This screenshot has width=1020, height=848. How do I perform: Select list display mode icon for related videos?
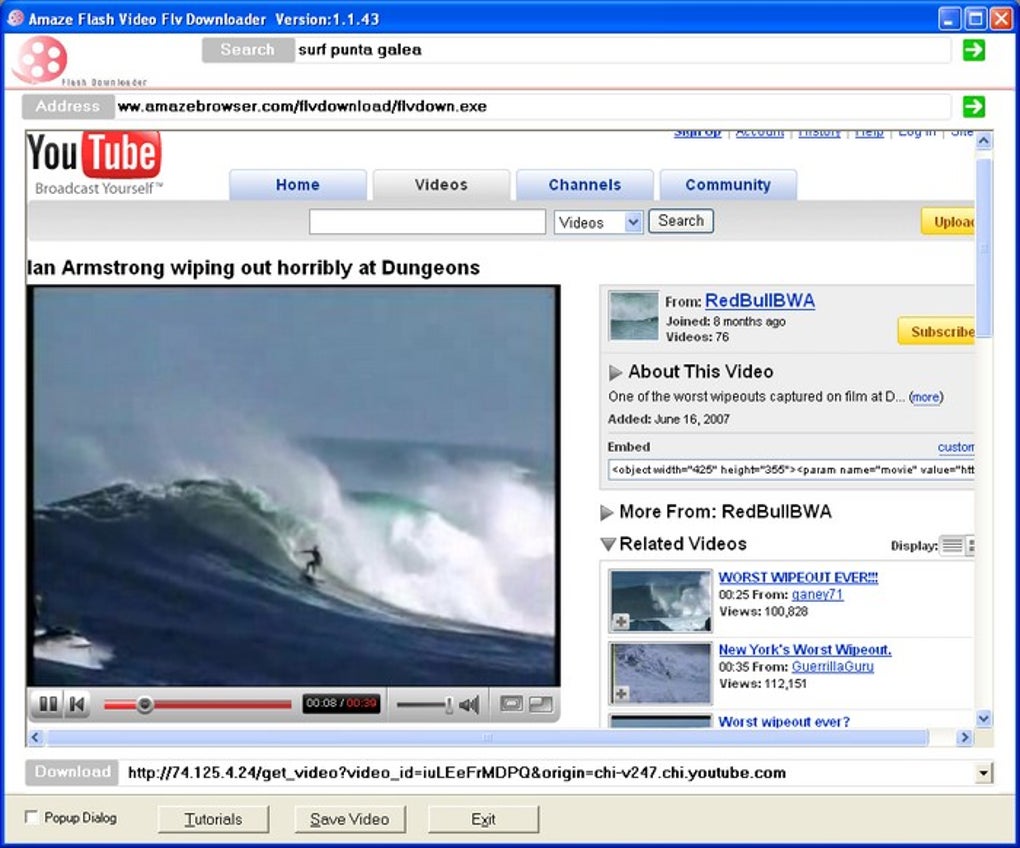952,545
